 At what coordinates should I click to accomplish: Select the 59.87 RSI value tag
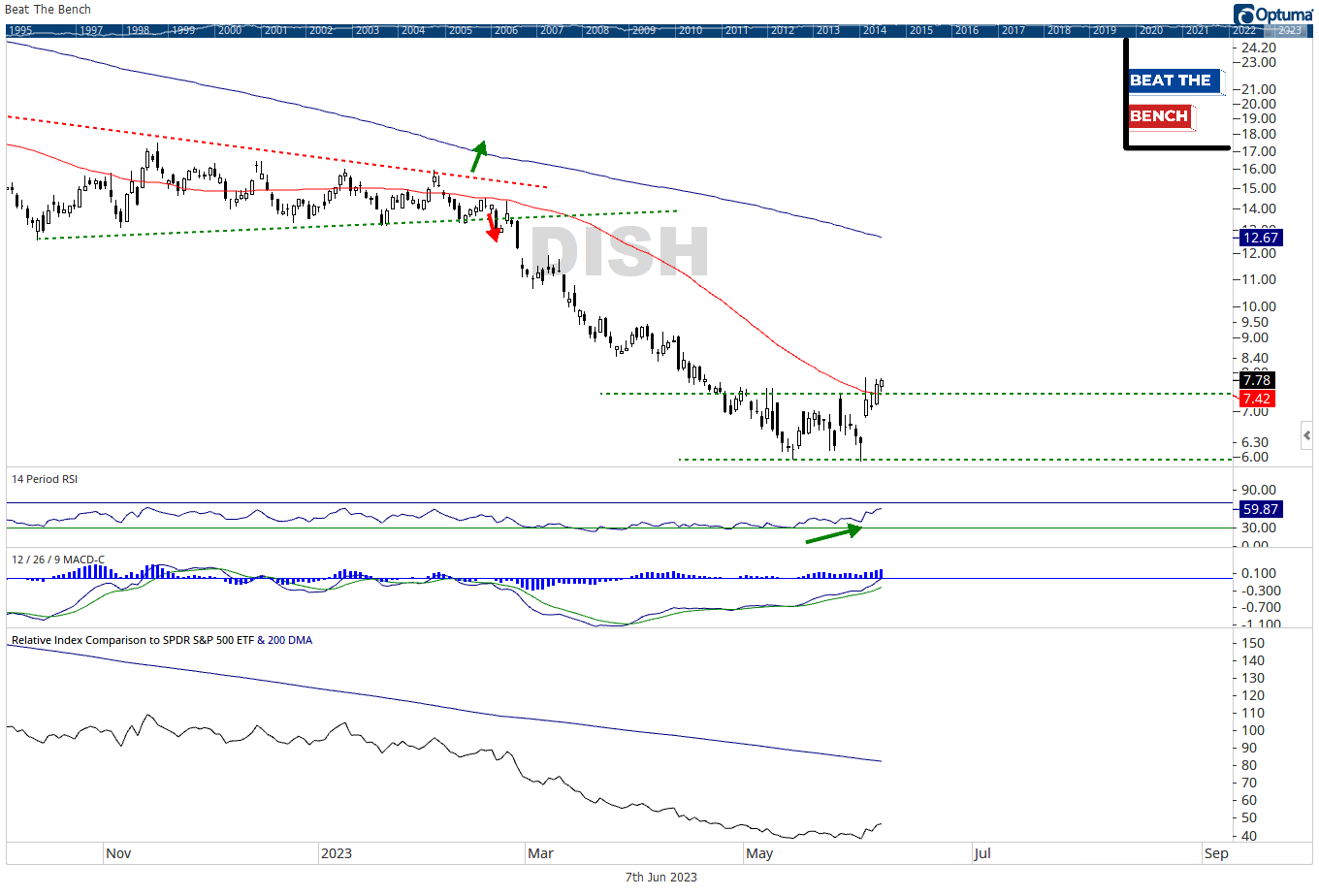(x=1260, y=509)
